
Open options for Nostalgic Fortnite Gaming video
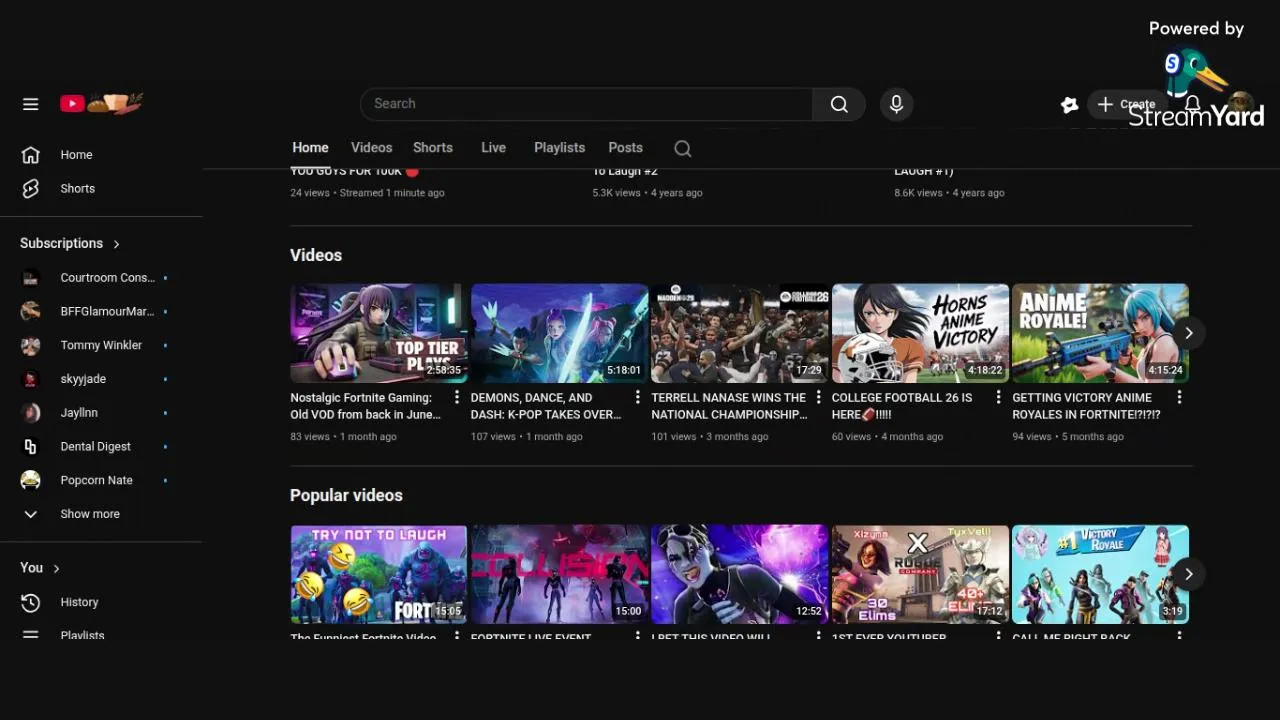click(x=457, y=397)
